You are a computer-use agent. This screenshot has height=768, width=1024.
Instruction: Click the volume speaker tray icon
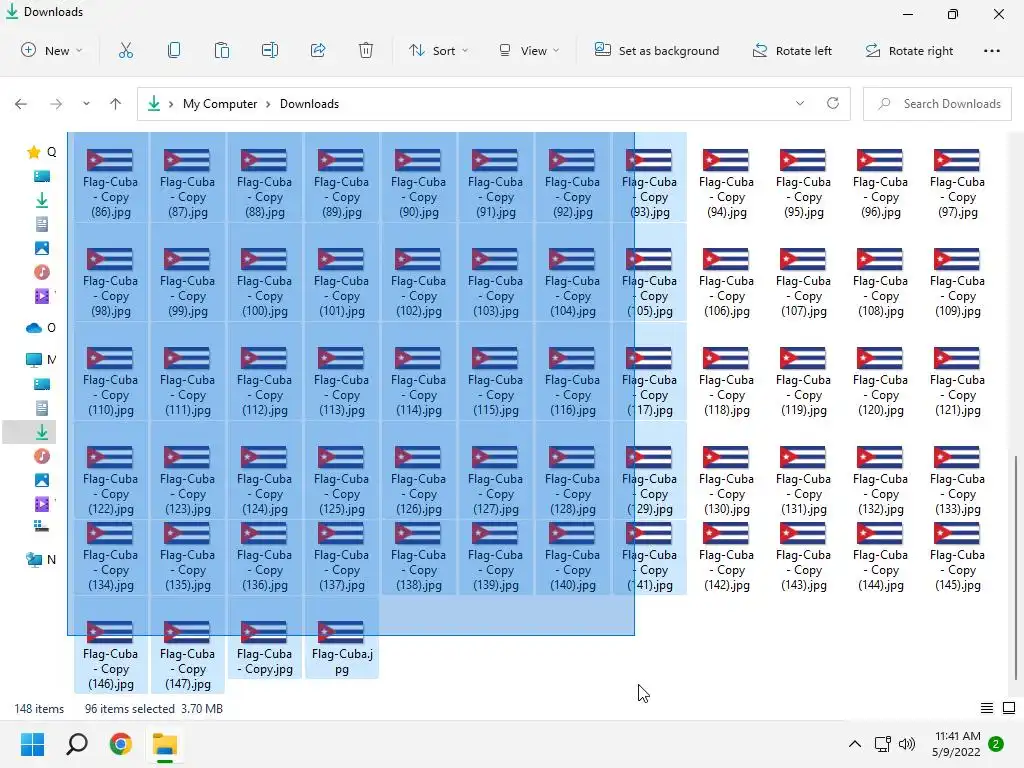pos(907,744)
